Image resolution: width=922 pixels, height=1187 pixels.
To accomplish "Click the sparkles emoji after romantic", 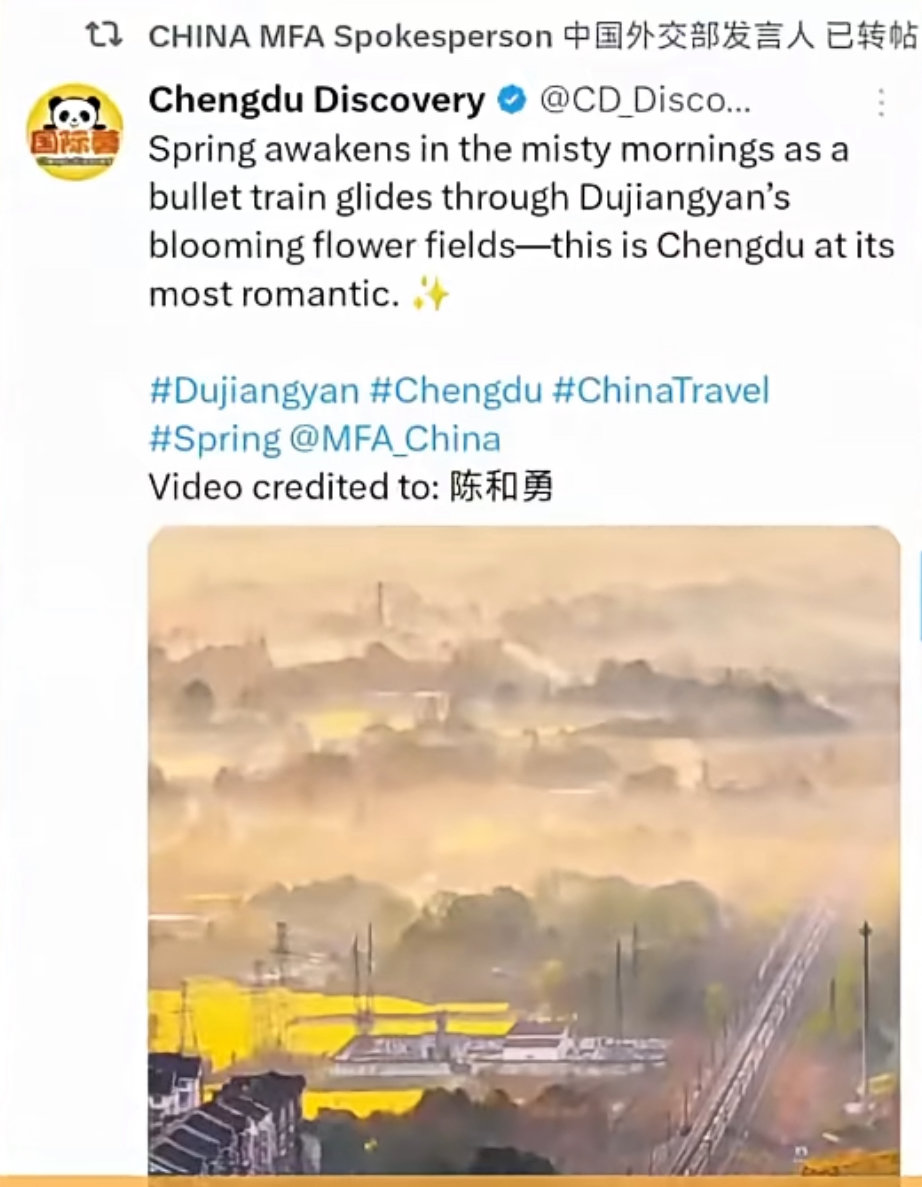I will tap(430, 294).
